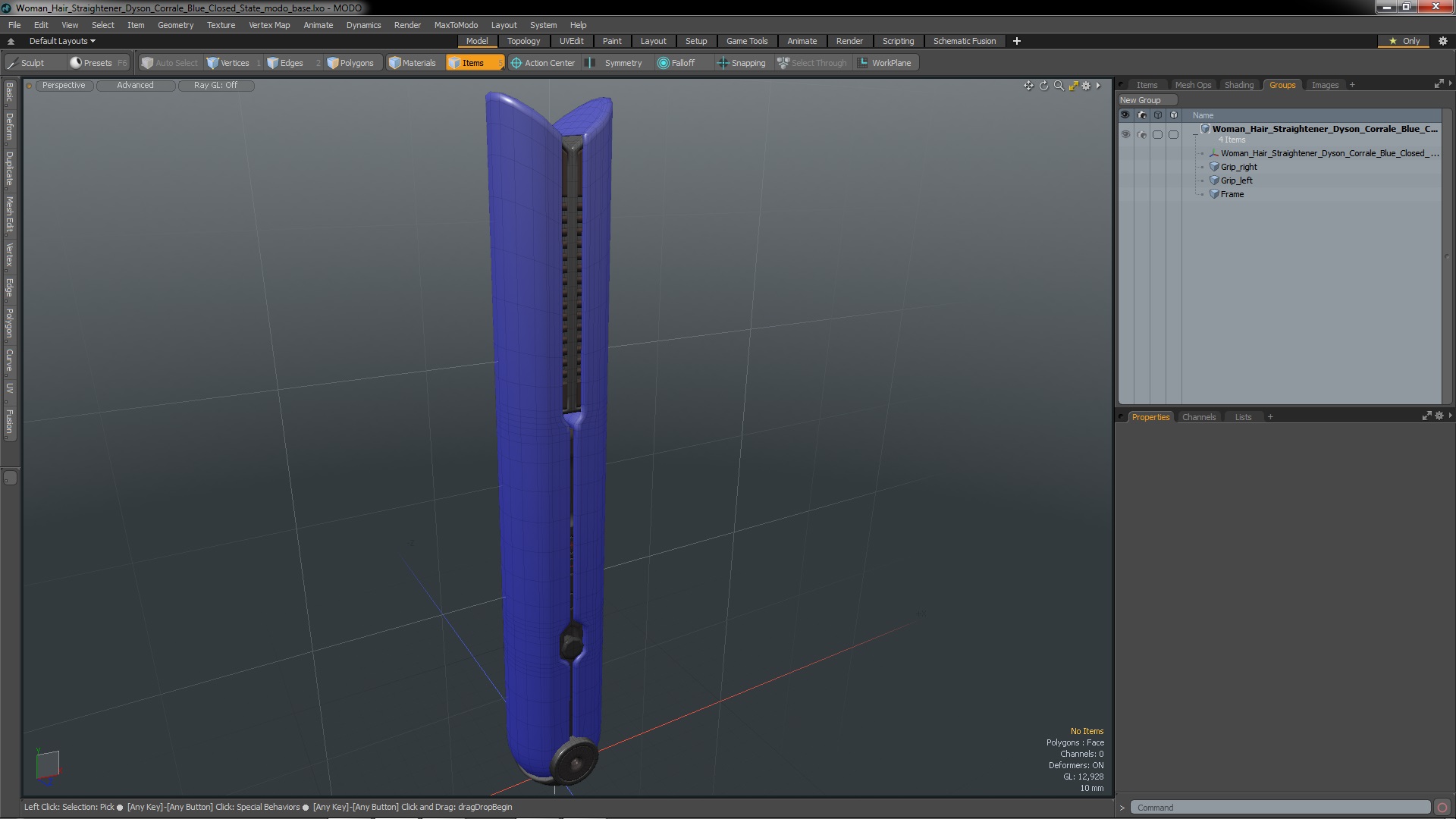
Task: Click the Command input field
Action: [1279, 808]
